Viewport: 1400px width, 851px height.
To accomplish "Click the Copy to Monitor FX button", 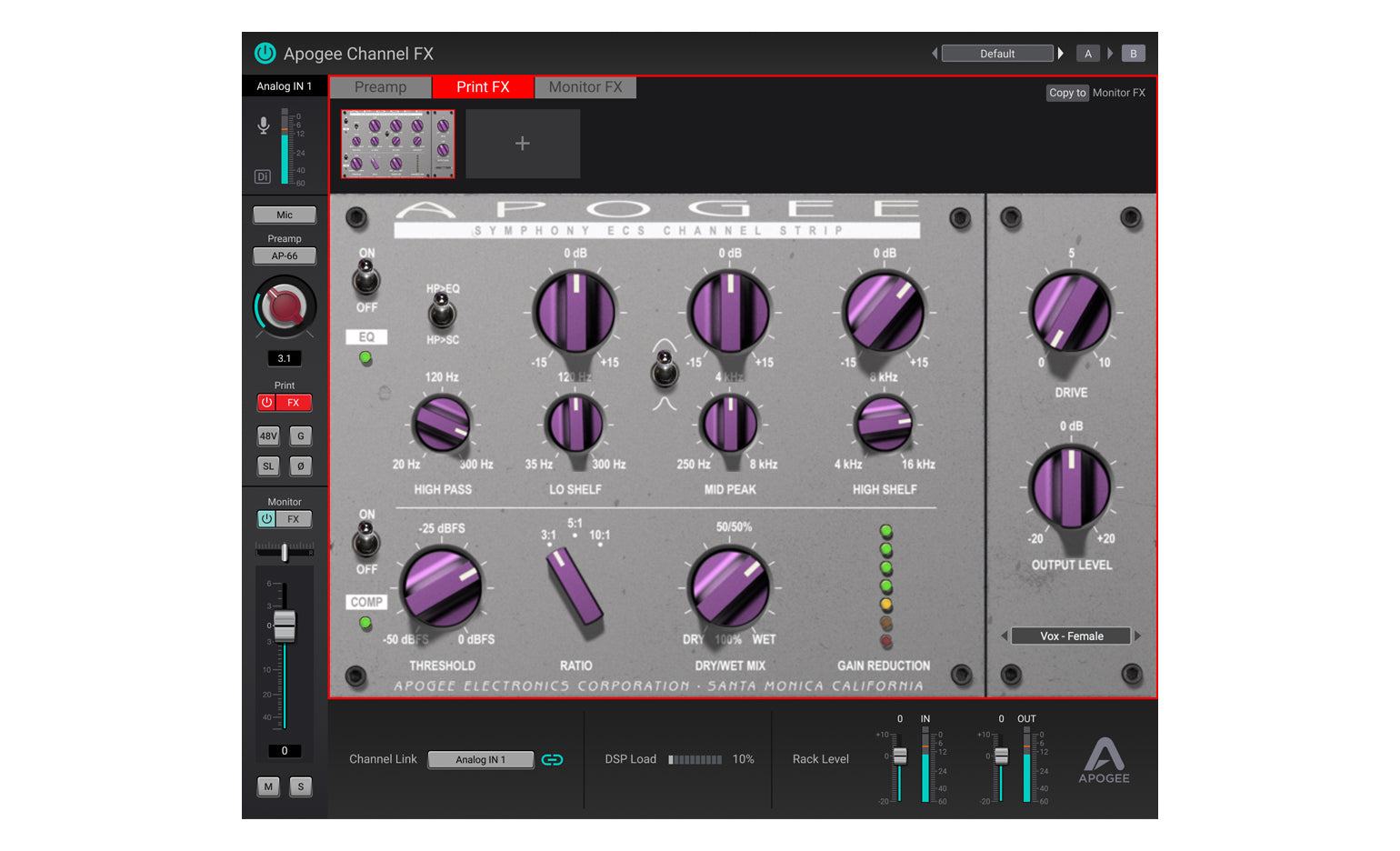I will 1066,92.
